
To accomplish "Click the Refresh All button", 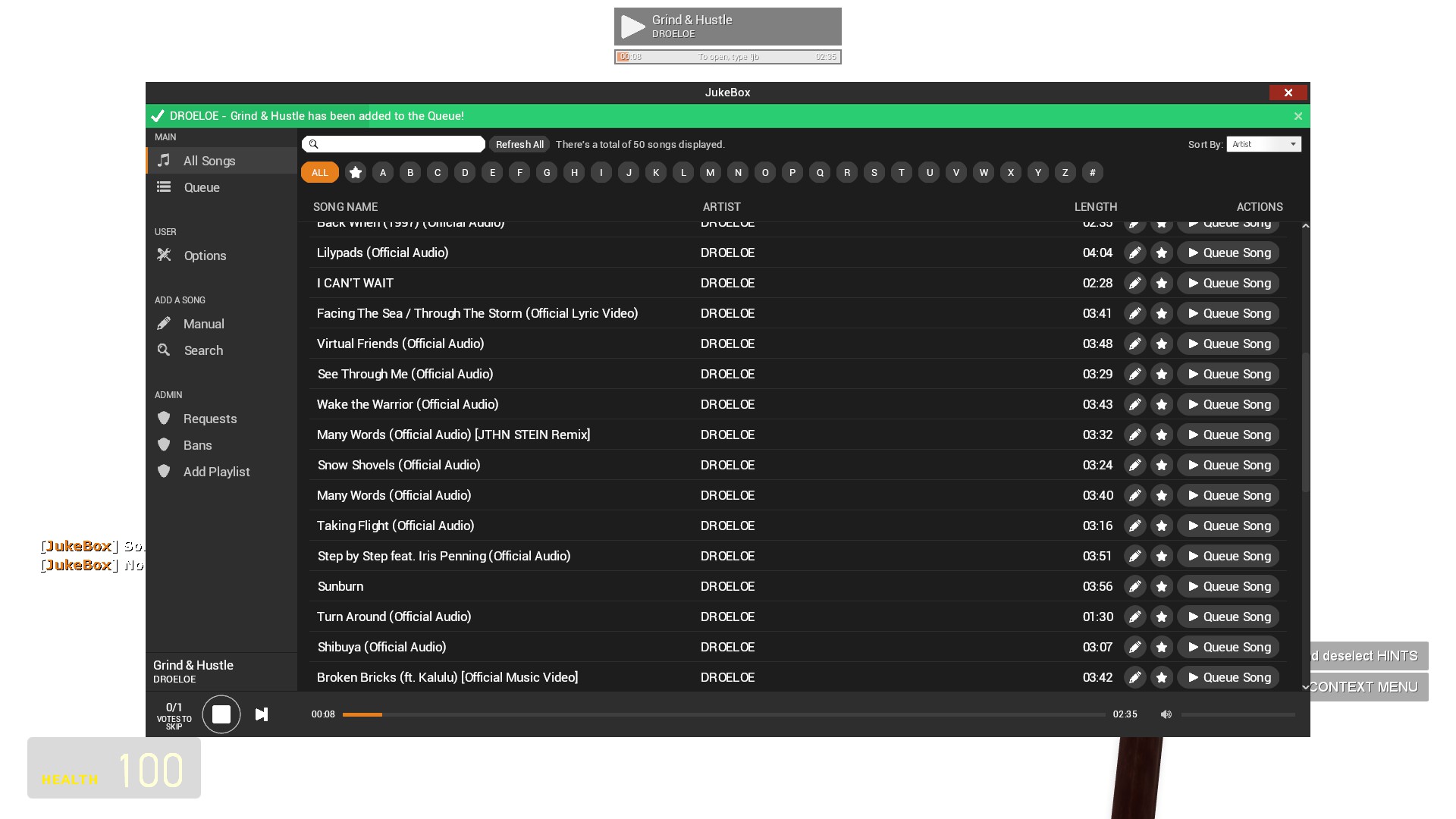I will [519, 144].
